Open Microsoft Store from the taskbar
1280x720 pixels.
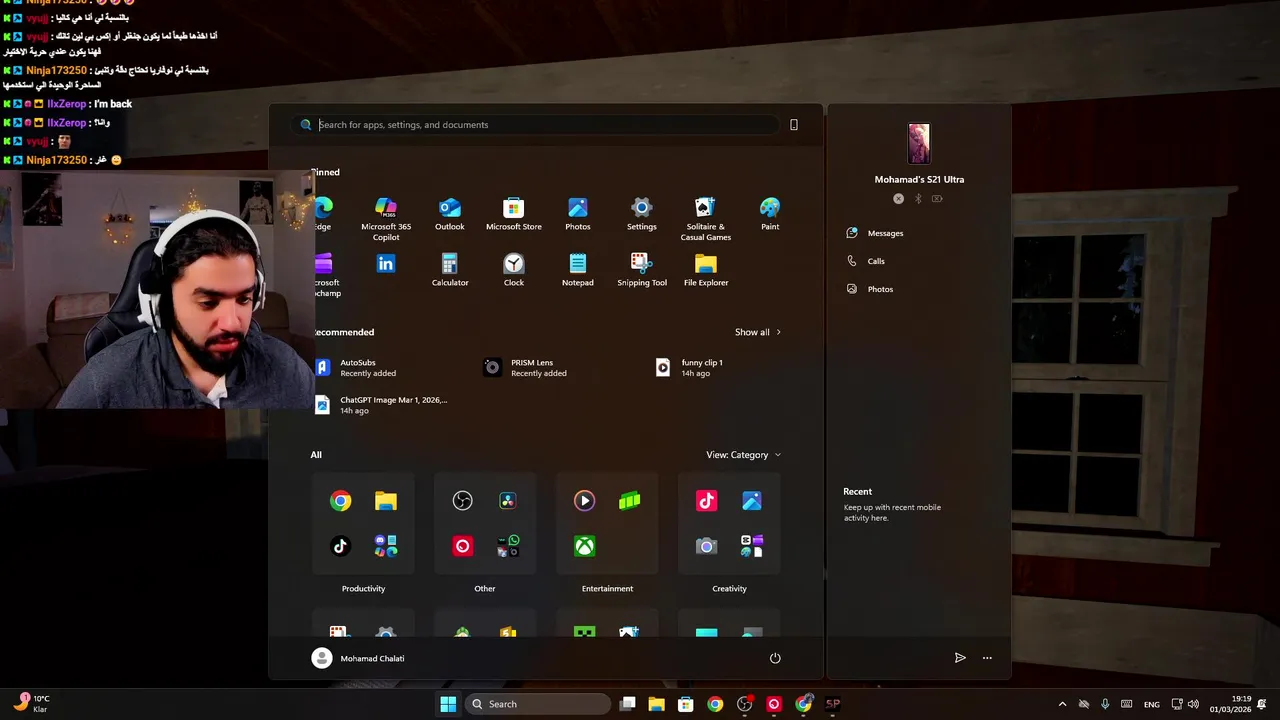click(x=685, y=704)
